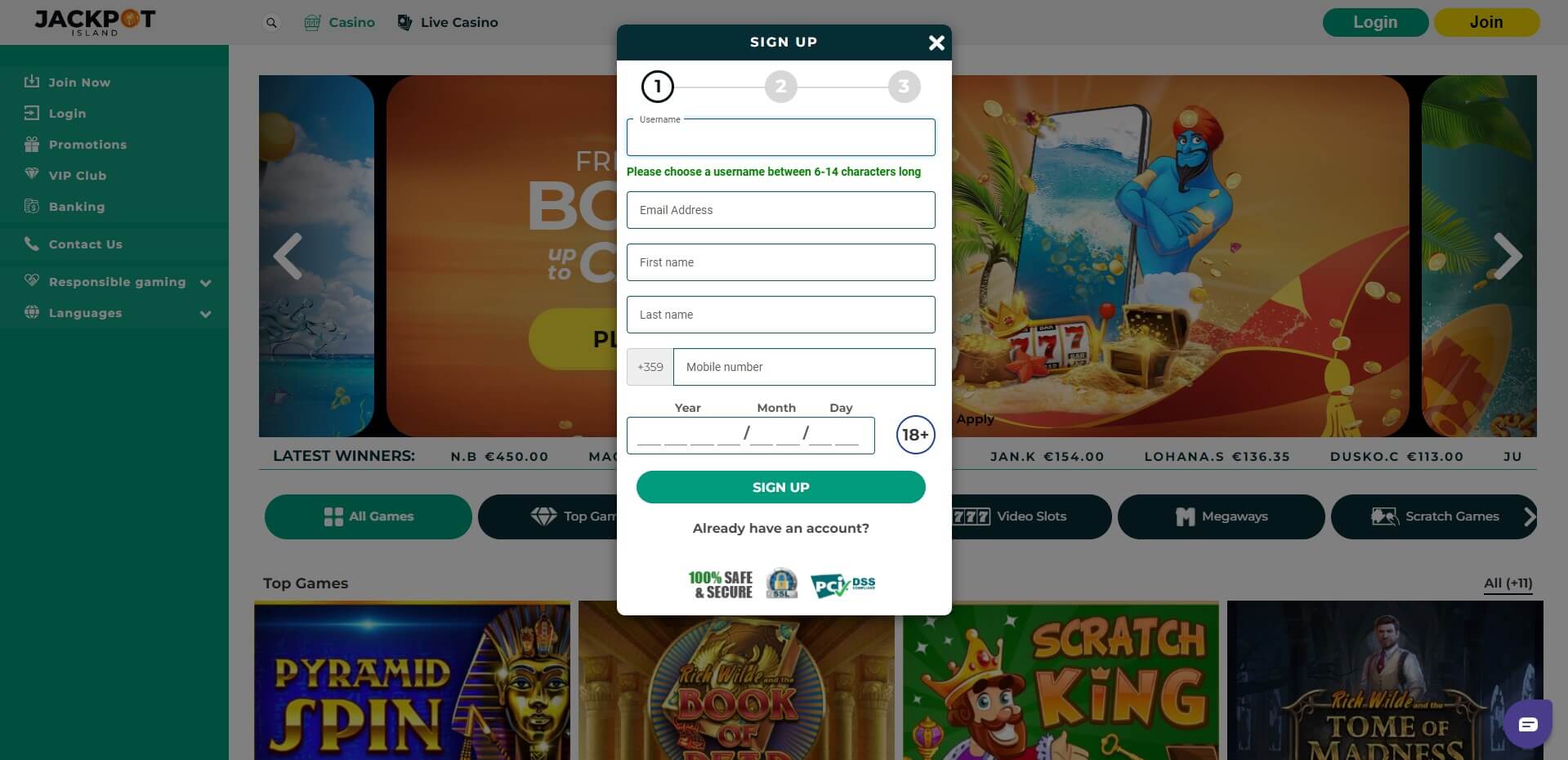Select the Megaways category tab

[1221, 516]
